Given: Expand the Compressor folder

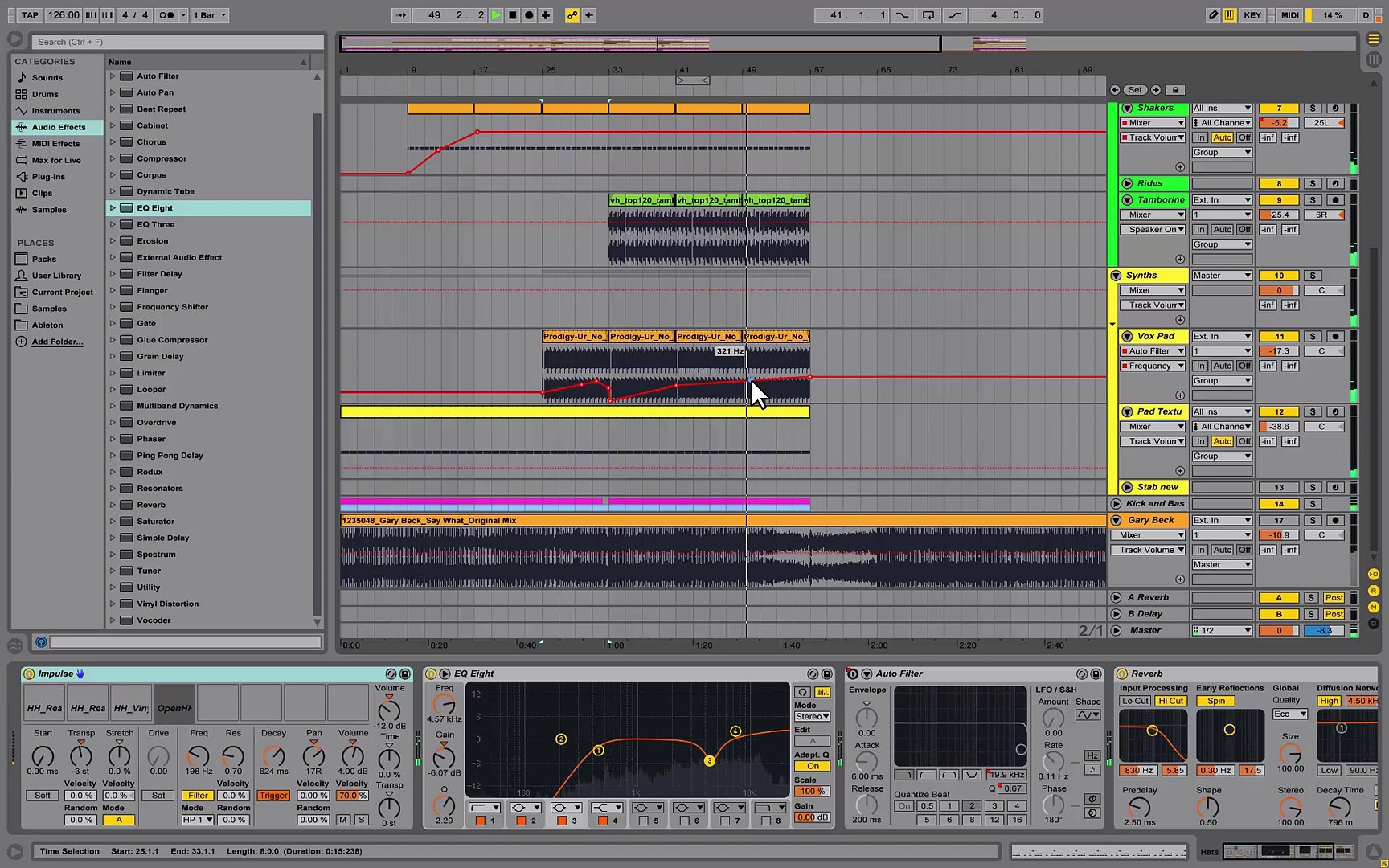Looking at the screenshot, I should (113, 158).
